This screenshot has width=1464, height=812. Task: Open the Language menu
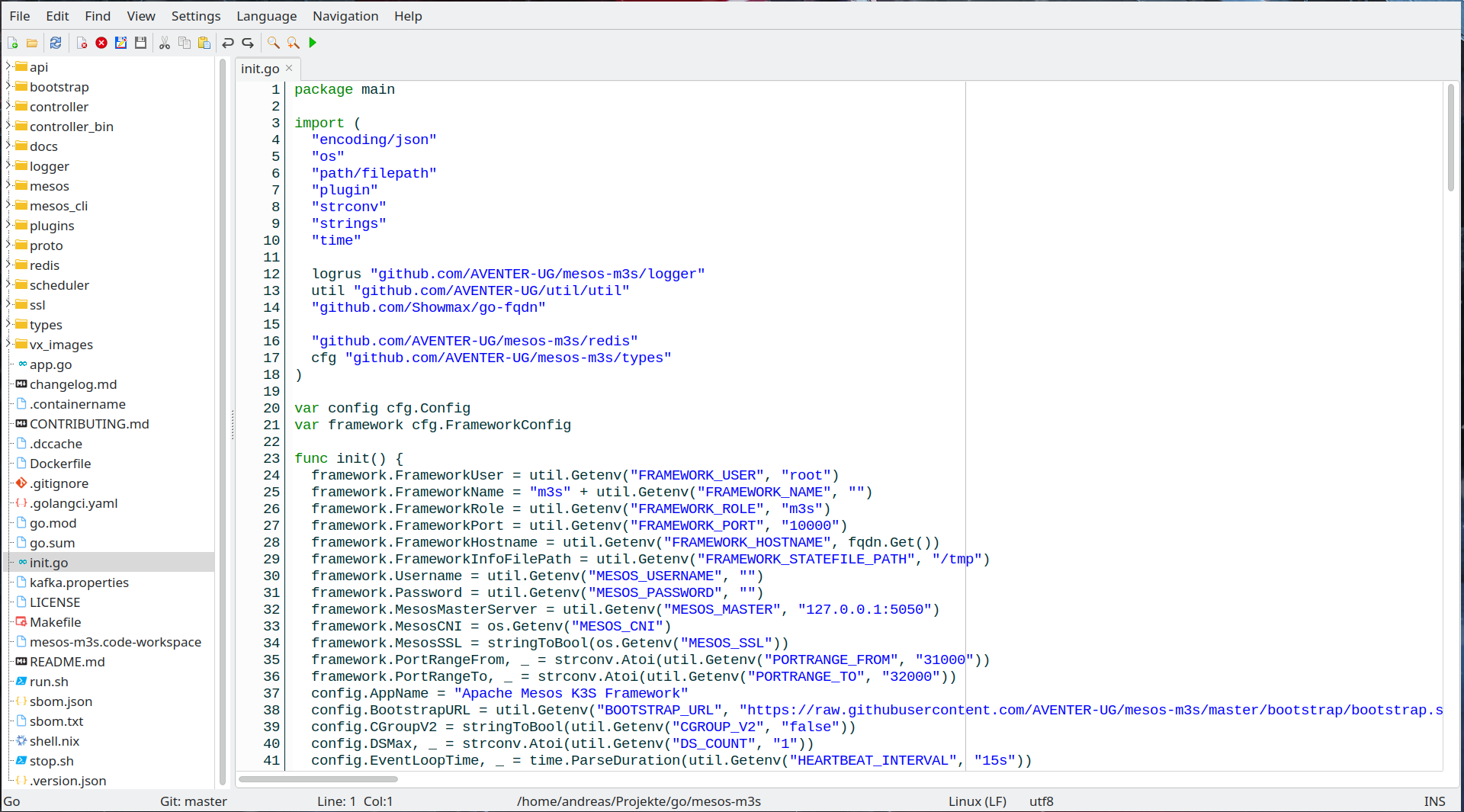tap(267, 16)
